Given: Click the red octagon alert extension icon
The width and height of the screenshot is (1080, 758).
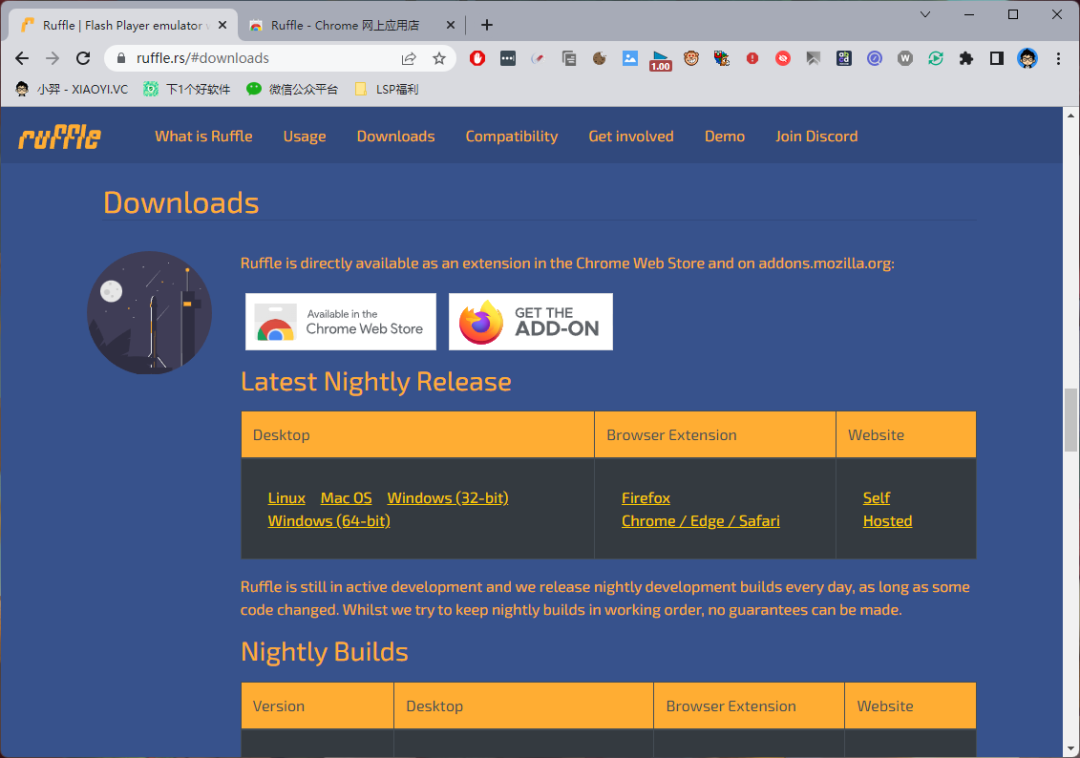Looking at the screenshot, I should click(752, 59).
